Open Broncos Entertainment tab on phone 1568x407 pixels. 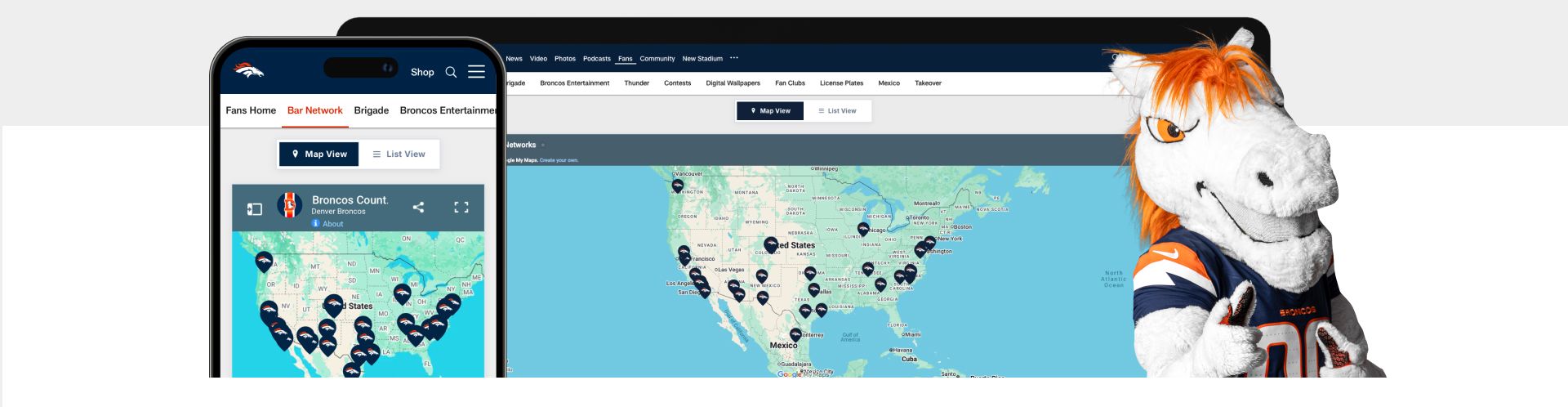pyautogui.click(x=448, y=110)
